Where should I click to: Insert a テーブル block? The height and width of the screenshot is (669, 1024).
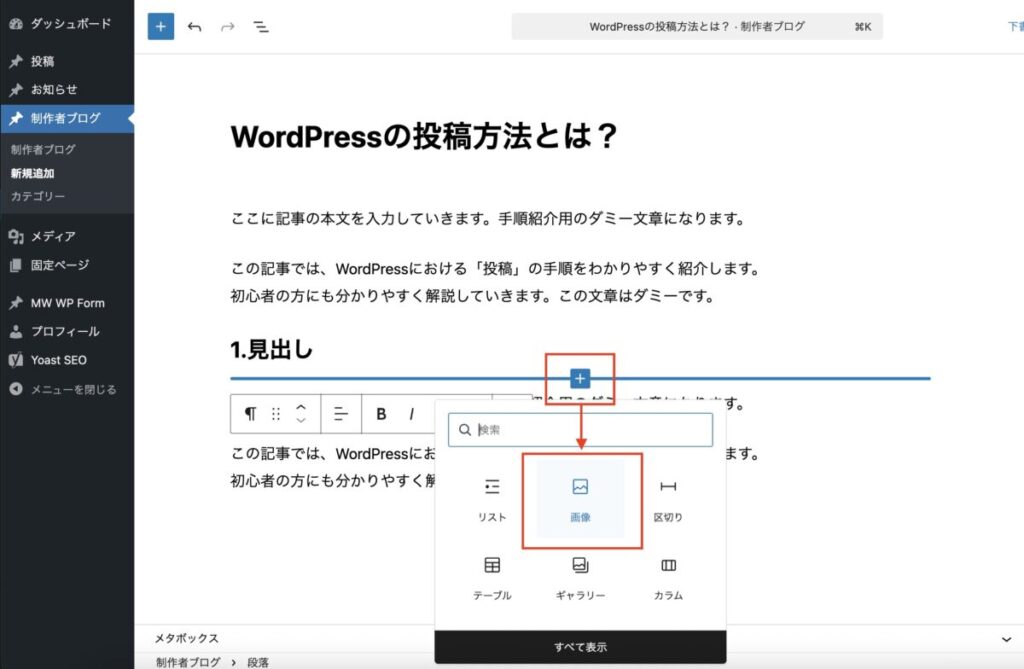pos(492,578)
